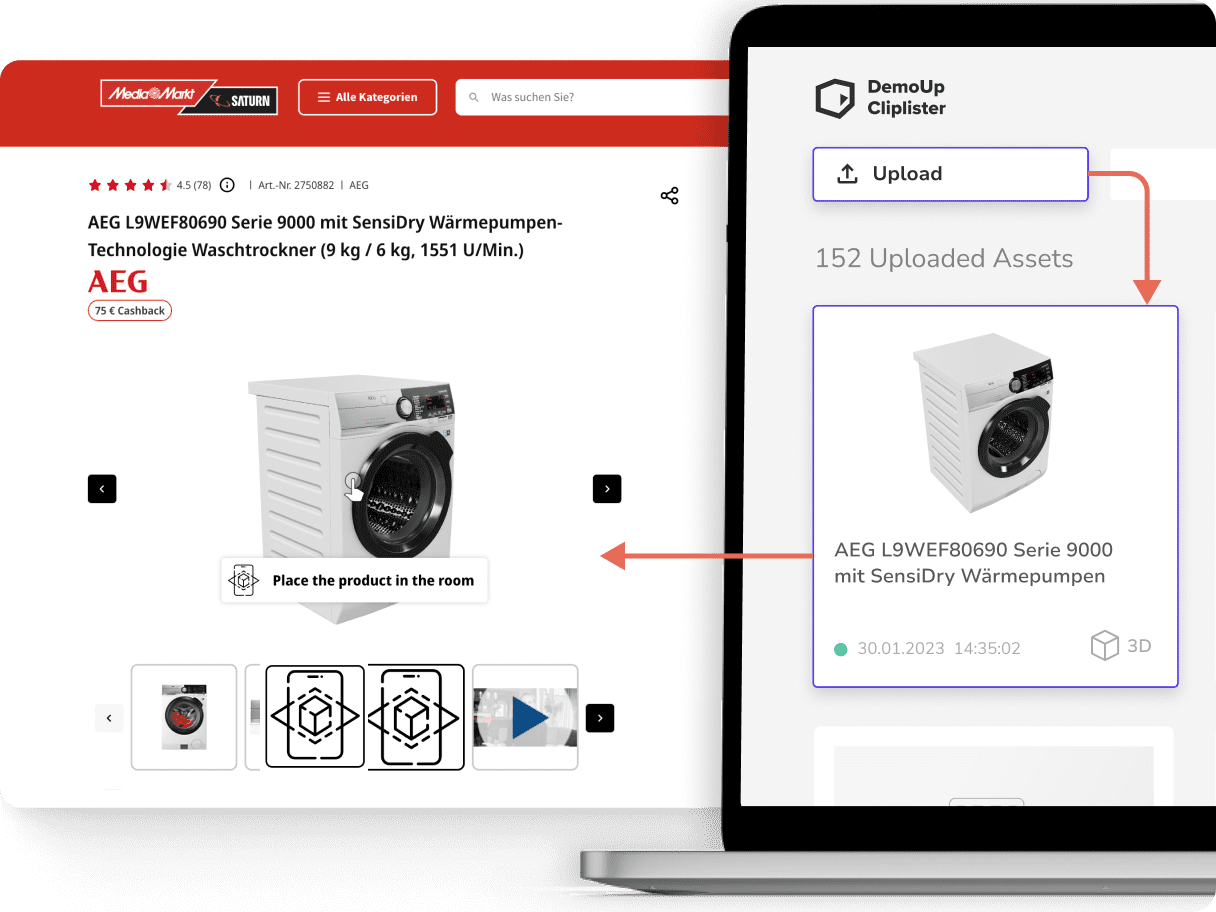Select the first AR 3D view thumbnail
Viewport: 1216px width, 912px height.
(x=315, y=717)
